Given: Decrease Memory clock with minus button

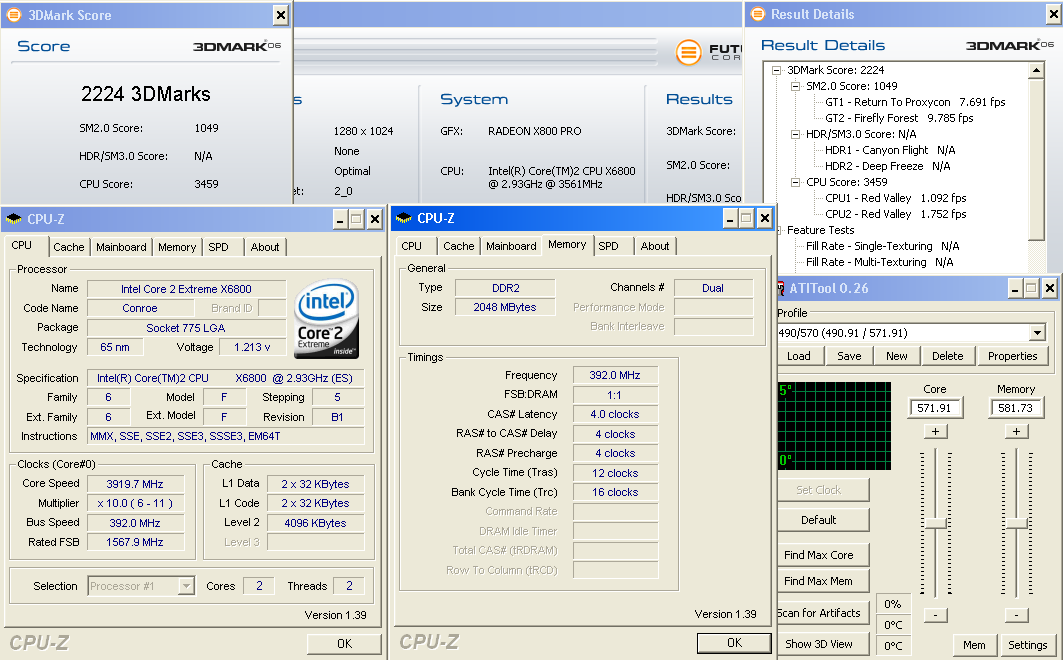Looking at the screenshot, I should (1016, 615).
